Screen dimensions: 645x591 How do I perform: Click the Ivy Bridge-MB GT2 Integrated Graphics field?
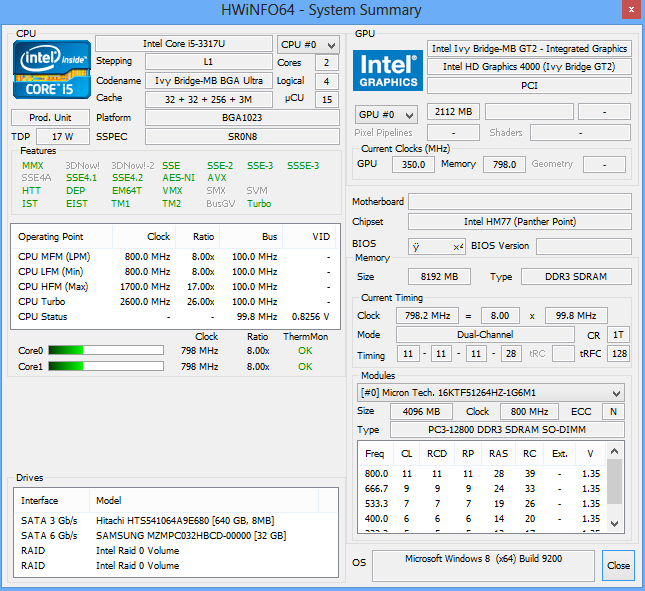point(529,49)
